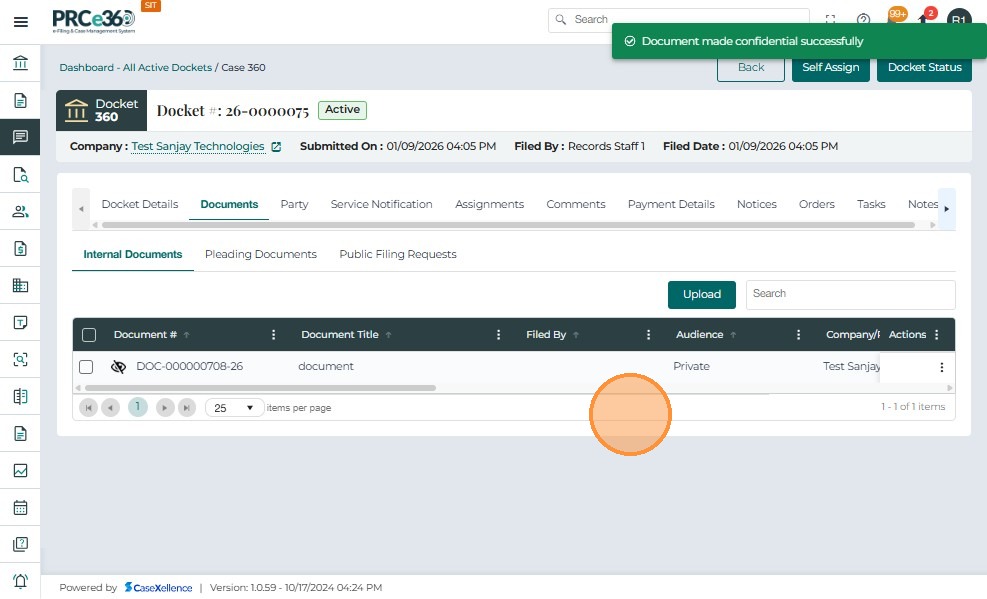987x599 pixels.
Task: Select page 1 in the pager
Action: (138, 407)
